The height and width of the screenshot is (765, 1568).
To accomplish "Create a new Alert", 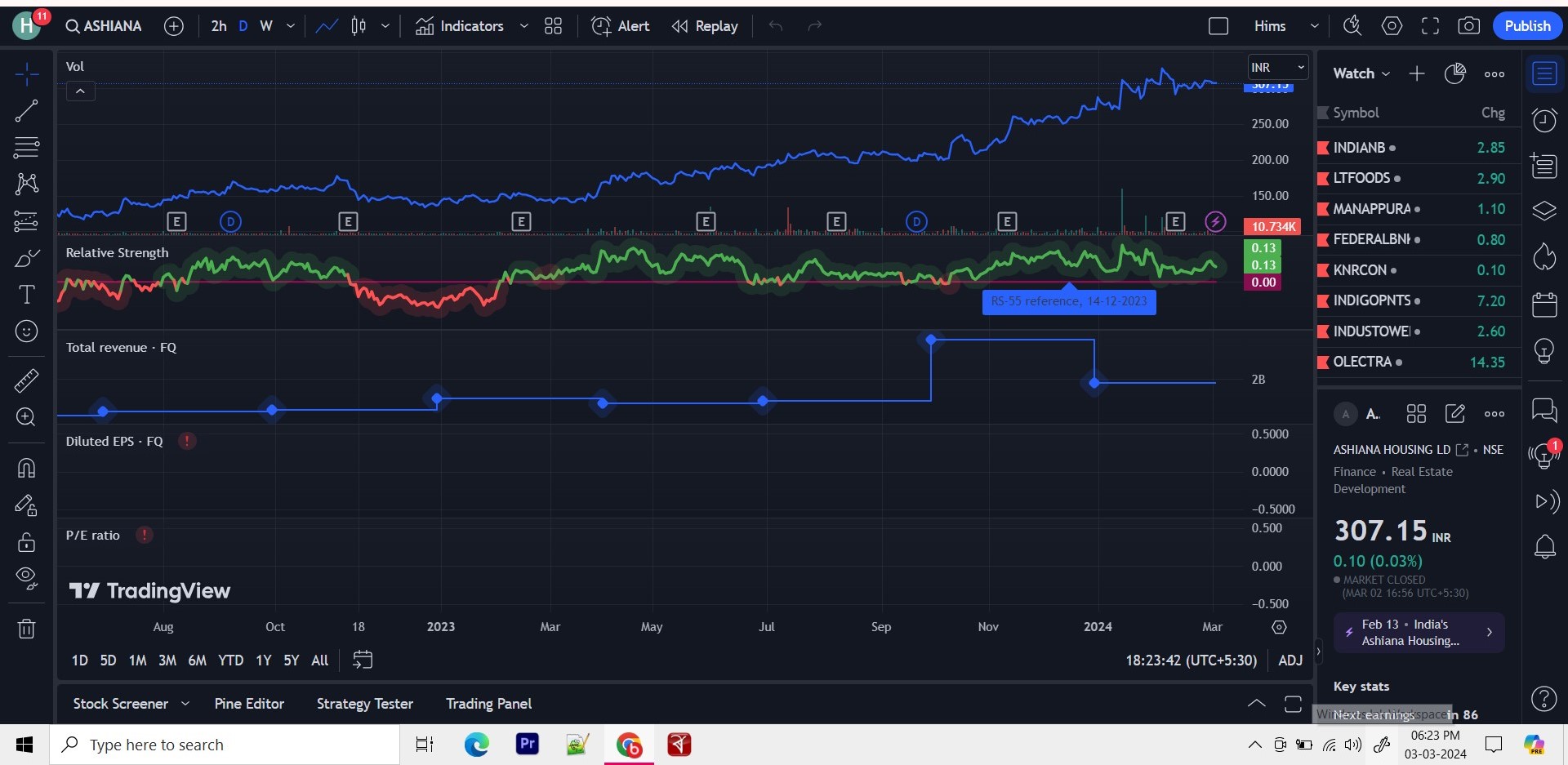I will click(x=621, y=26).
